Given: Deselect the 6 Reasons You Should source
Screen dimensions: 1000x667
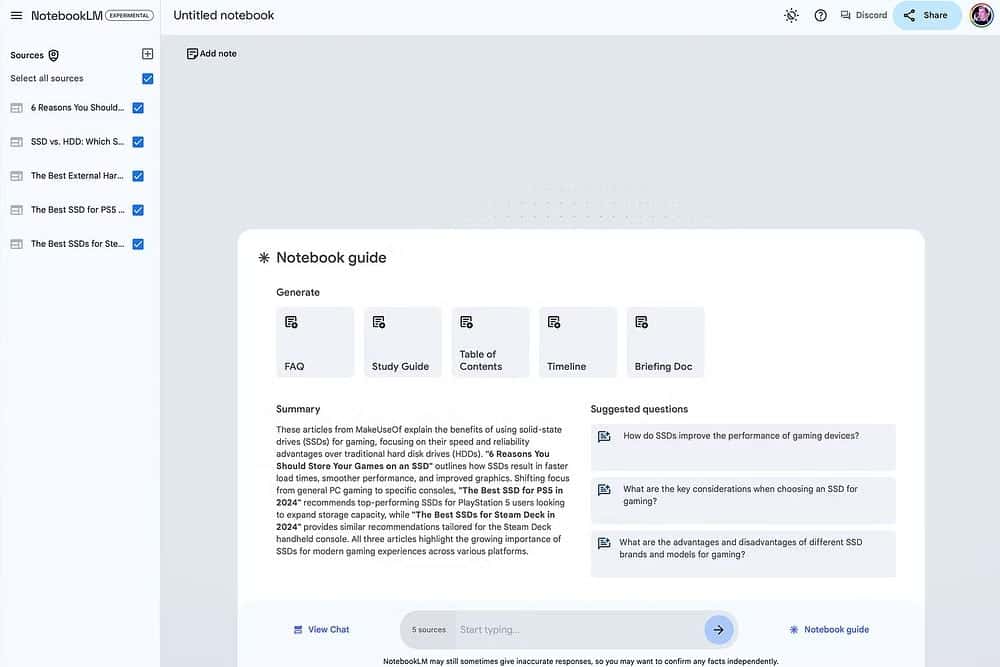Looking at the screenshot, I should (137, 107).
